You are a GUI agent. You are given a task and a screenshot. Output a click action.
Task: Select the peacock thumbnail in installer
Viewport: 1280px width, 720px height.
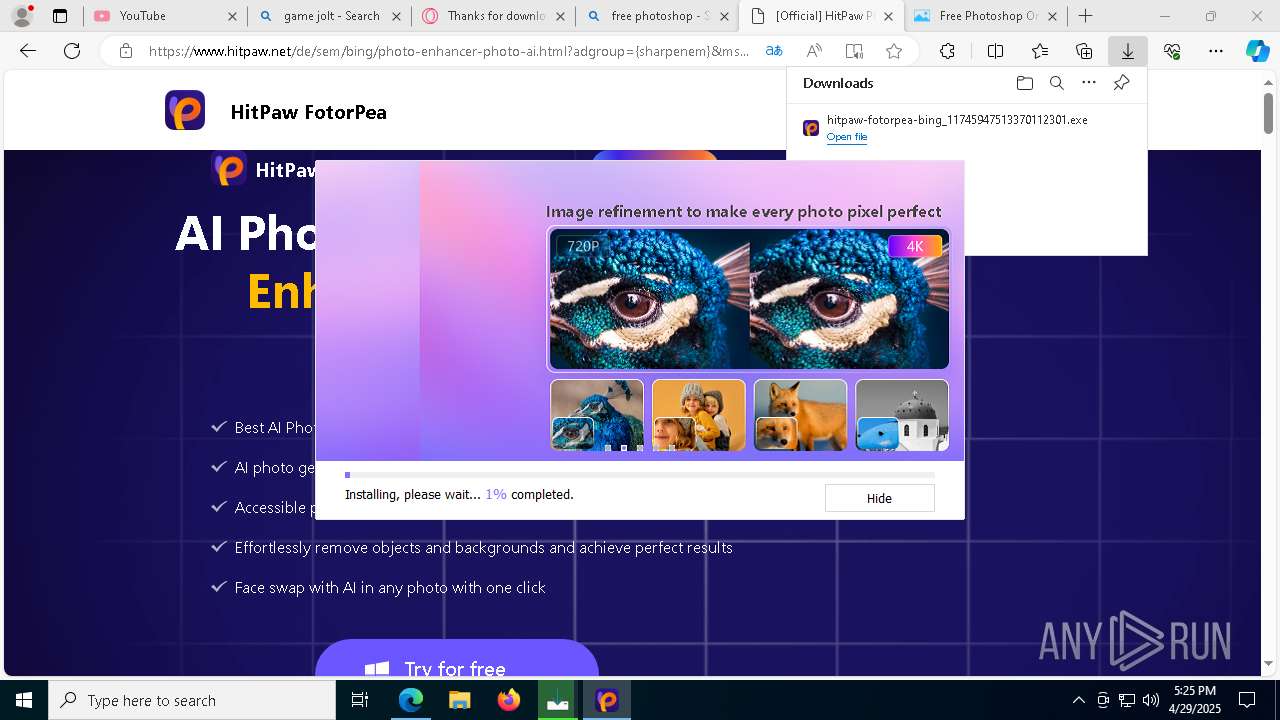(597, 415)
